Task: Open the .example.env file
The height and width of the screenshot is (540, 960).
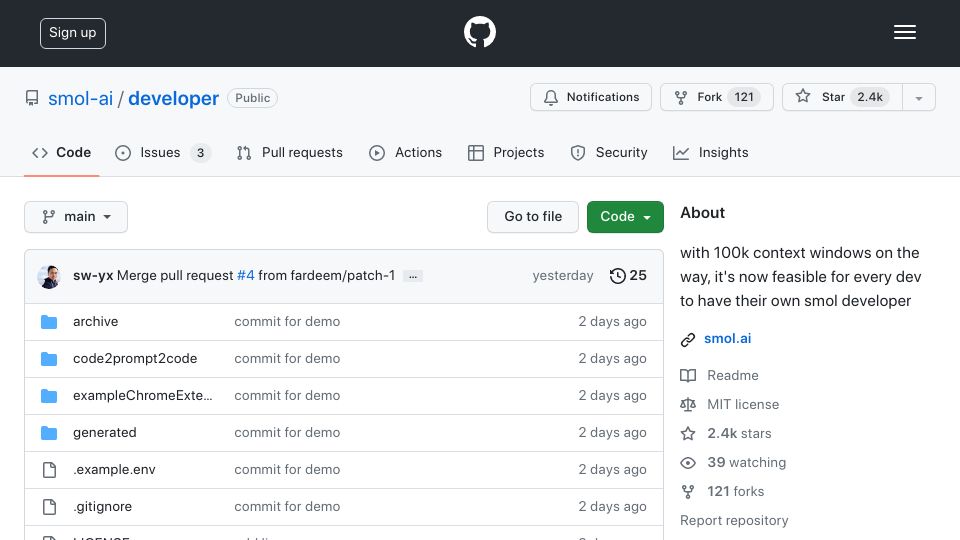Action: tap(114, 470)
